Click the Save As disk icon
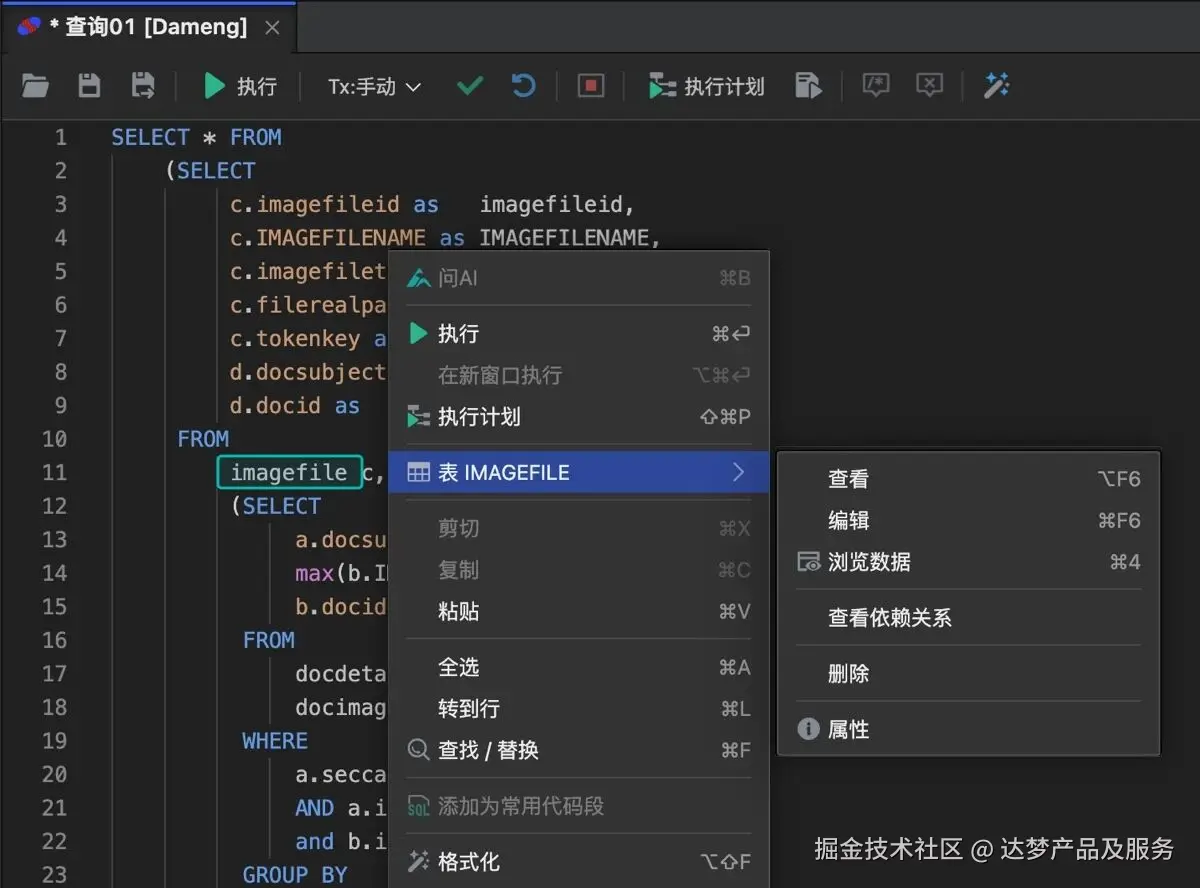Image resolution: width=1200 pixels, height=888 pixels. (143, 86)
